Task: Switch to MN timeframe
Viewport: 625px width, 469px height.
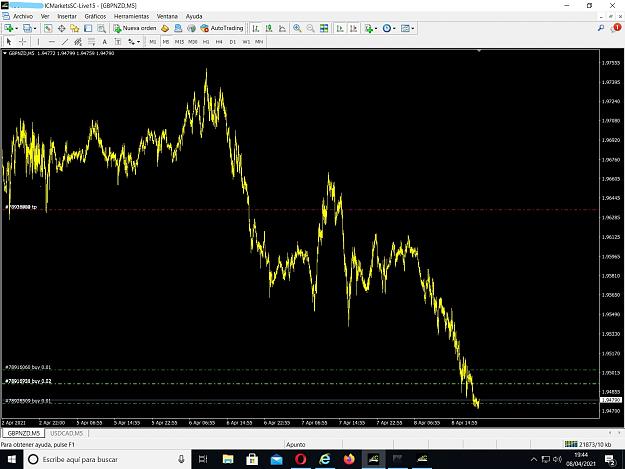Action: tap(259, 41)
